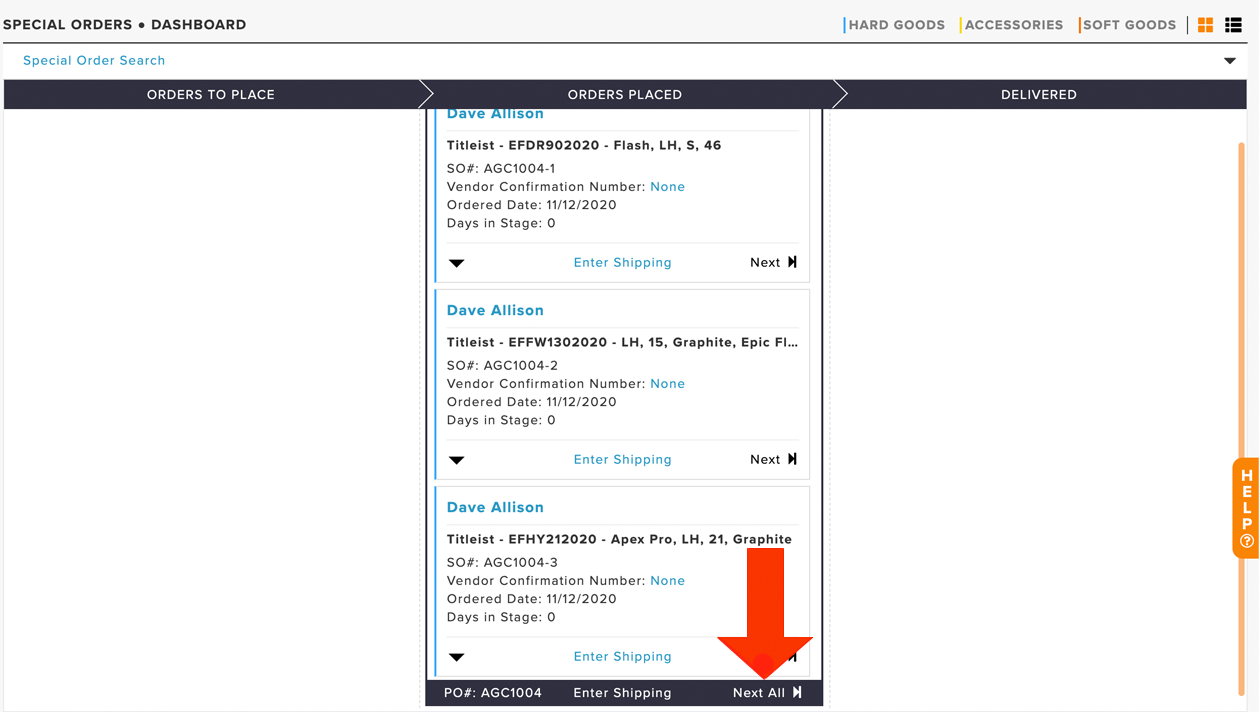The width and height of the screenshot is (1259, 712).
Task: Expand order AGC1004-2 details triangle
Action: point(457,460)
